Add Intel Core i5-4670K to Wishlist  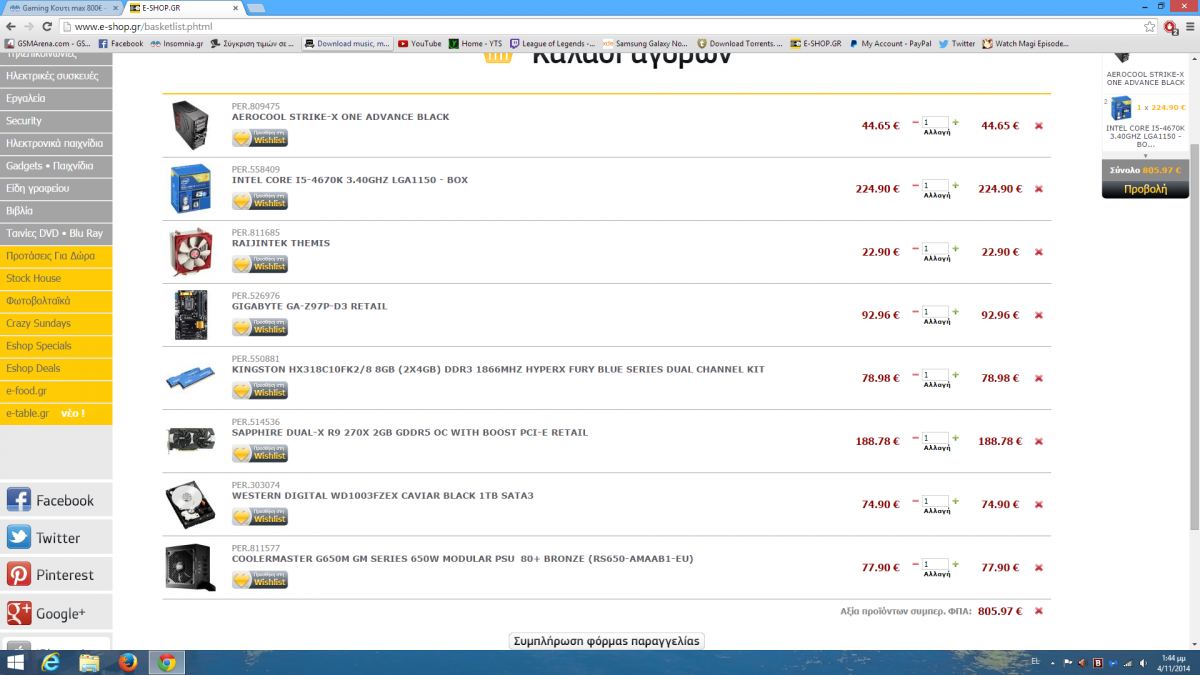pos(260,201)
